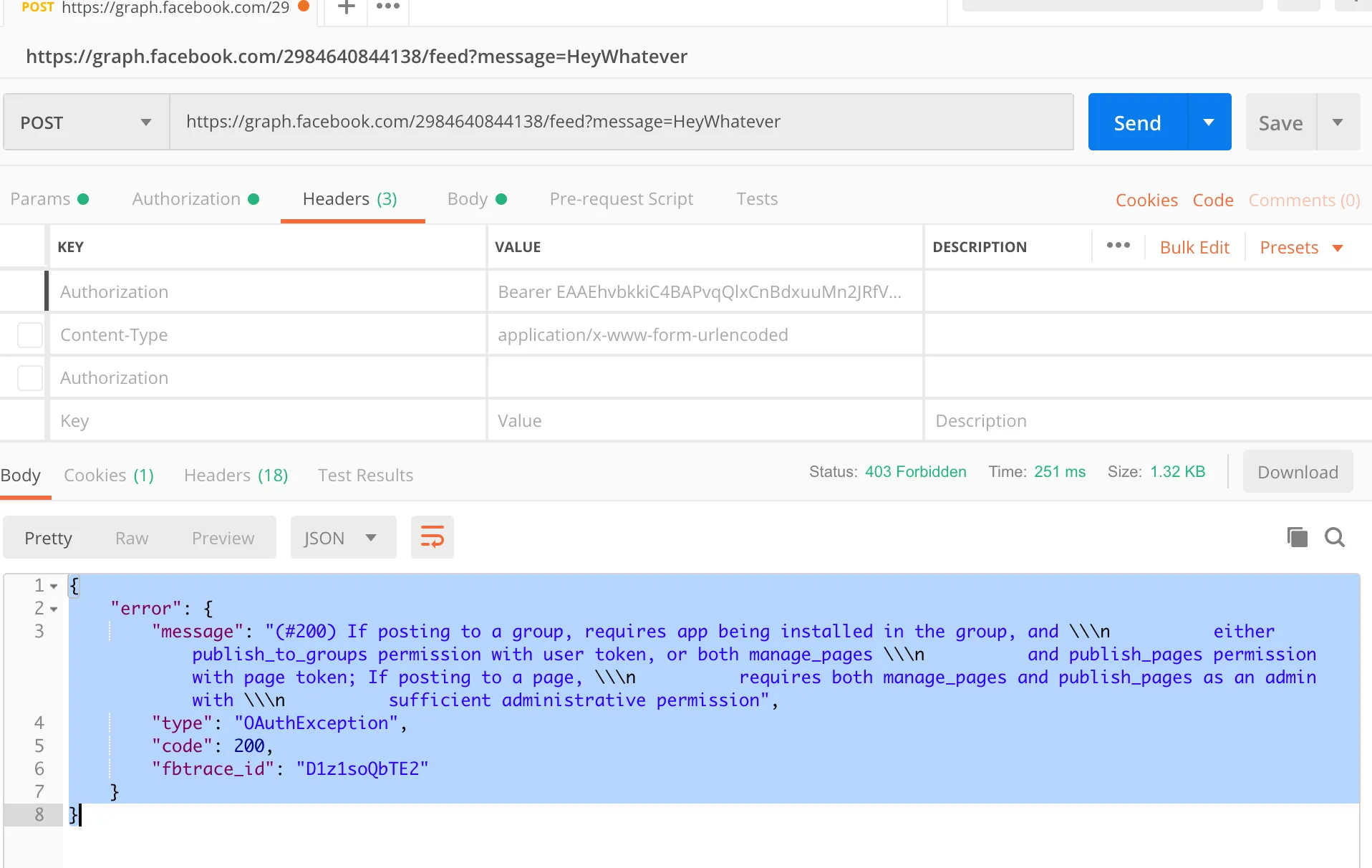Open headers table column options ellipsis

(x=1118, y=246)
